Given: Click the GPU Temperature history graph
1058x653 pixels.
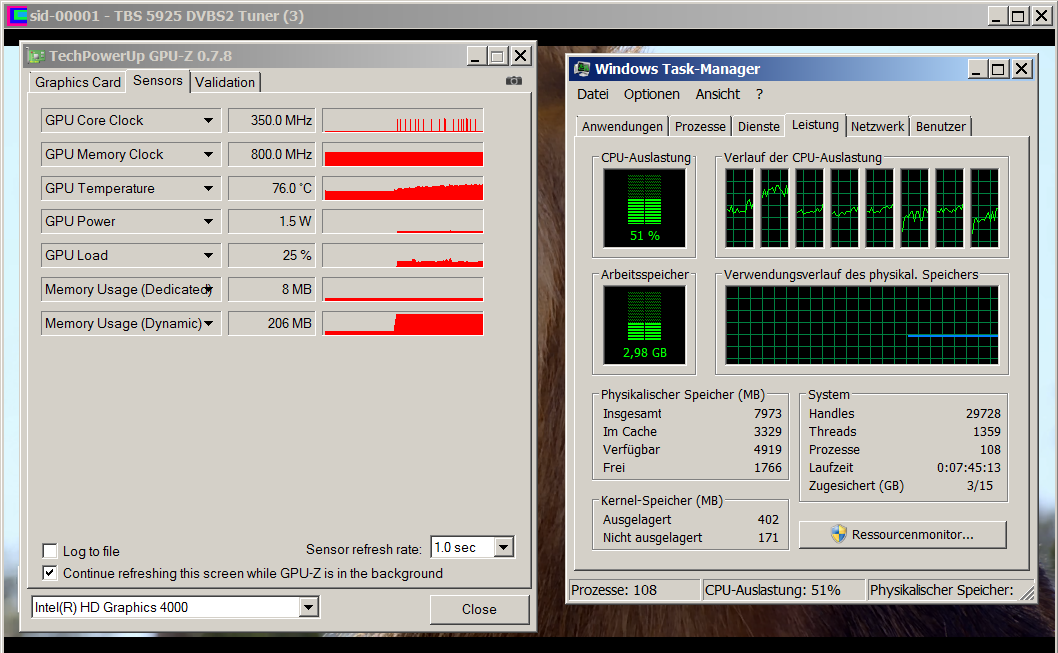Looking at the screenshot, I should (403, 188).
